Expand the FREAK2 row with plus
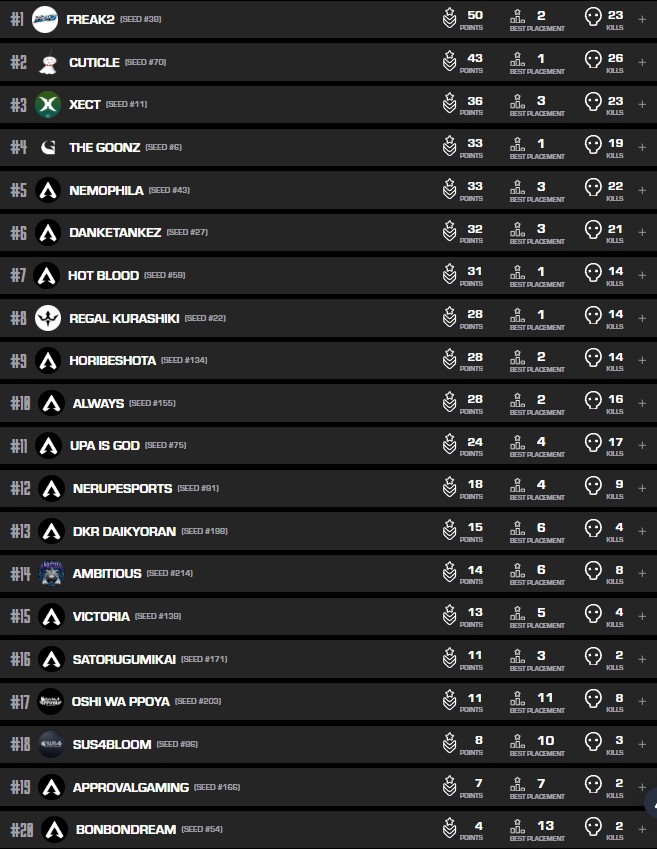657x849 pixels. (642, 19)
